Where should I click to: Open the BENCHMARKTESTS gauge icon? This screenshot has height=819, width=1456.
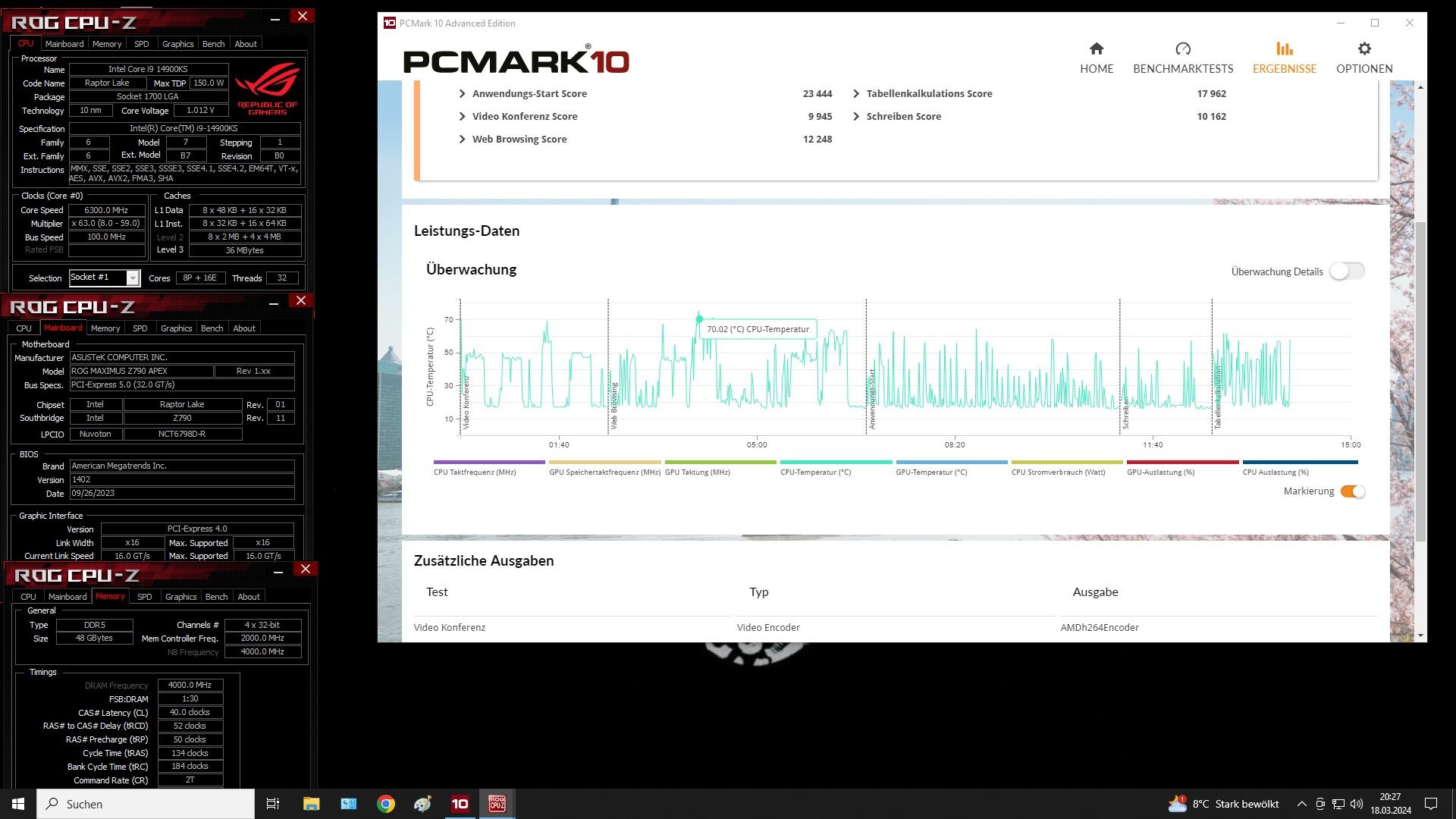coord(1183,49)
